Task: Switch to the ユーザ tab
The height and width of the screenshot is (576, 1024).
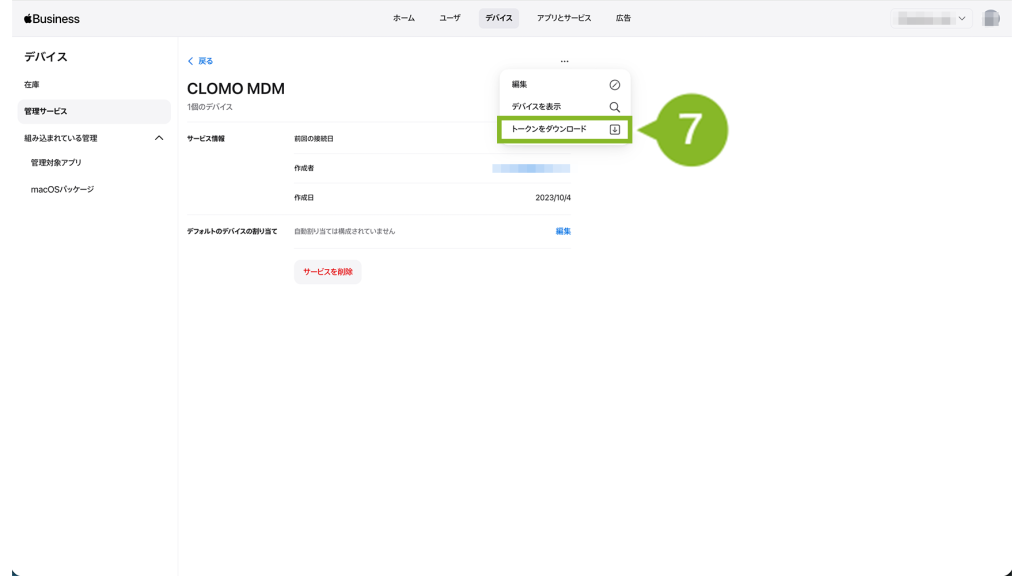Action: click(450, 18)
